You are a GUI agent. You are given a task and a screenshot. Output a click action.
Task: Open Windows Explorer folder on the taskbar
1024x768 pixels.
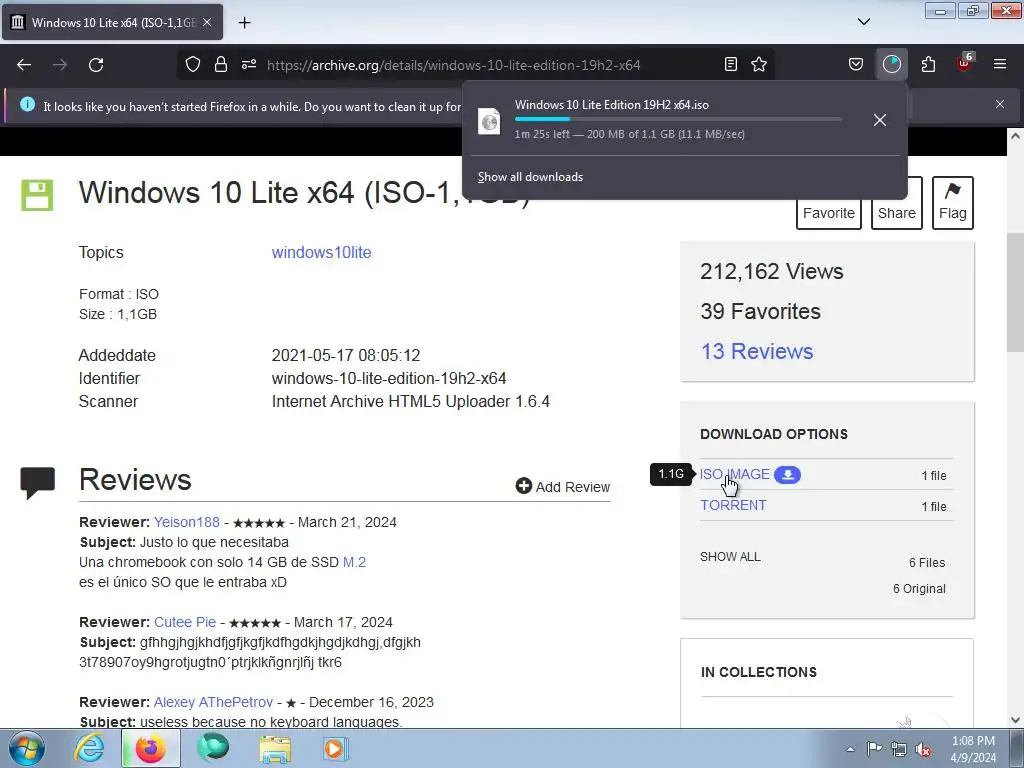coord(275,748)
